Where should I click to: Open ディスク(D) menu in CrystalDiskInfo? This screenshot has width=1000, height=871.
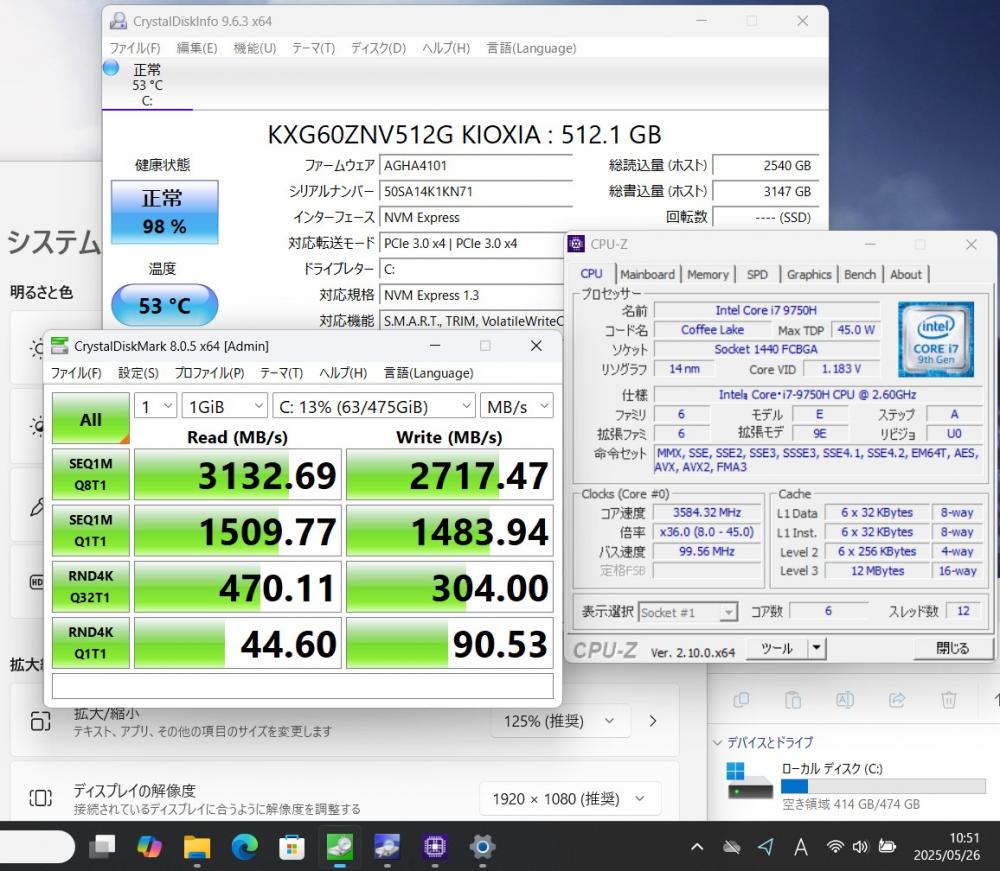378,48
